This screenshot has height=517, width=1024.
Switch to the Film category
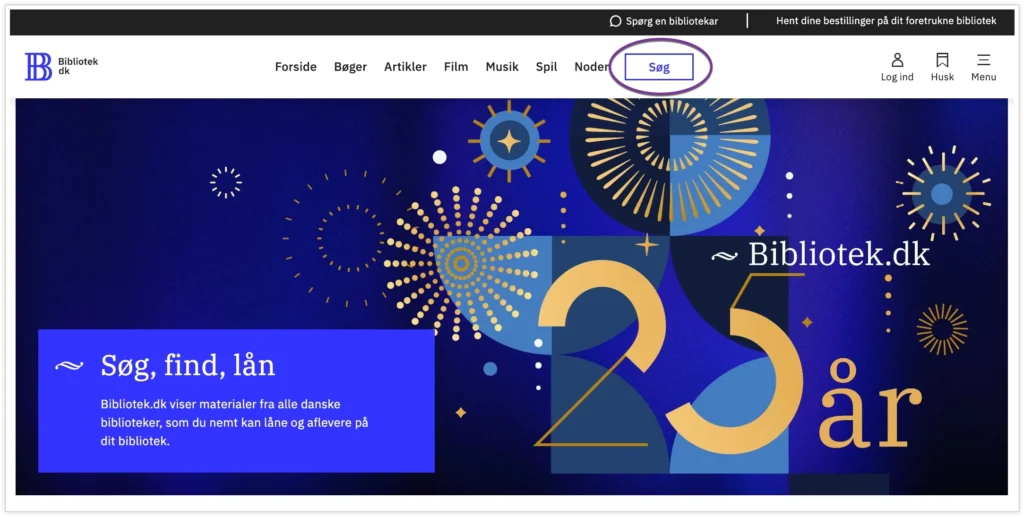(x=456, y=67)
